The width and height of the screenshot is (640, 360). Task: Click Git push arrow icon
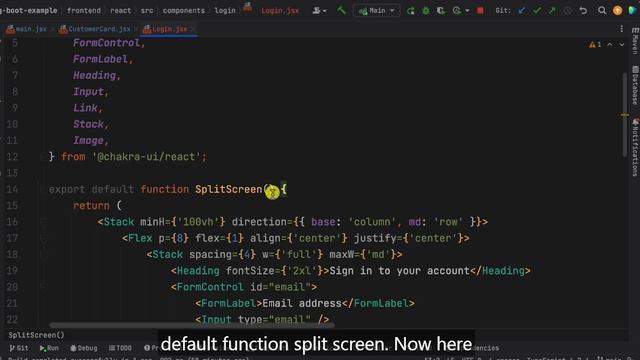pos(552,11)
